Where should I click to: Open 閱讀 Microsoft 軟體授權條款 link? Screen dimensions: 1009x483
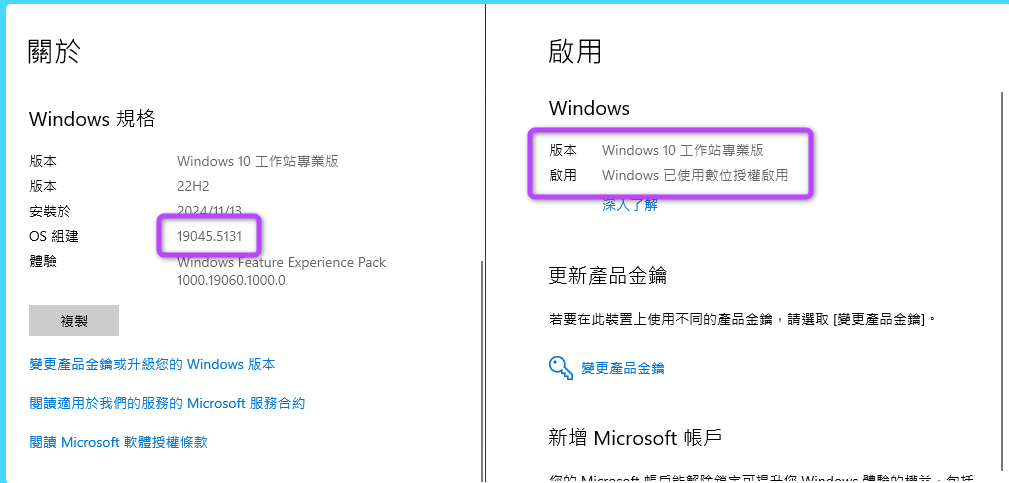coord(118,442)
